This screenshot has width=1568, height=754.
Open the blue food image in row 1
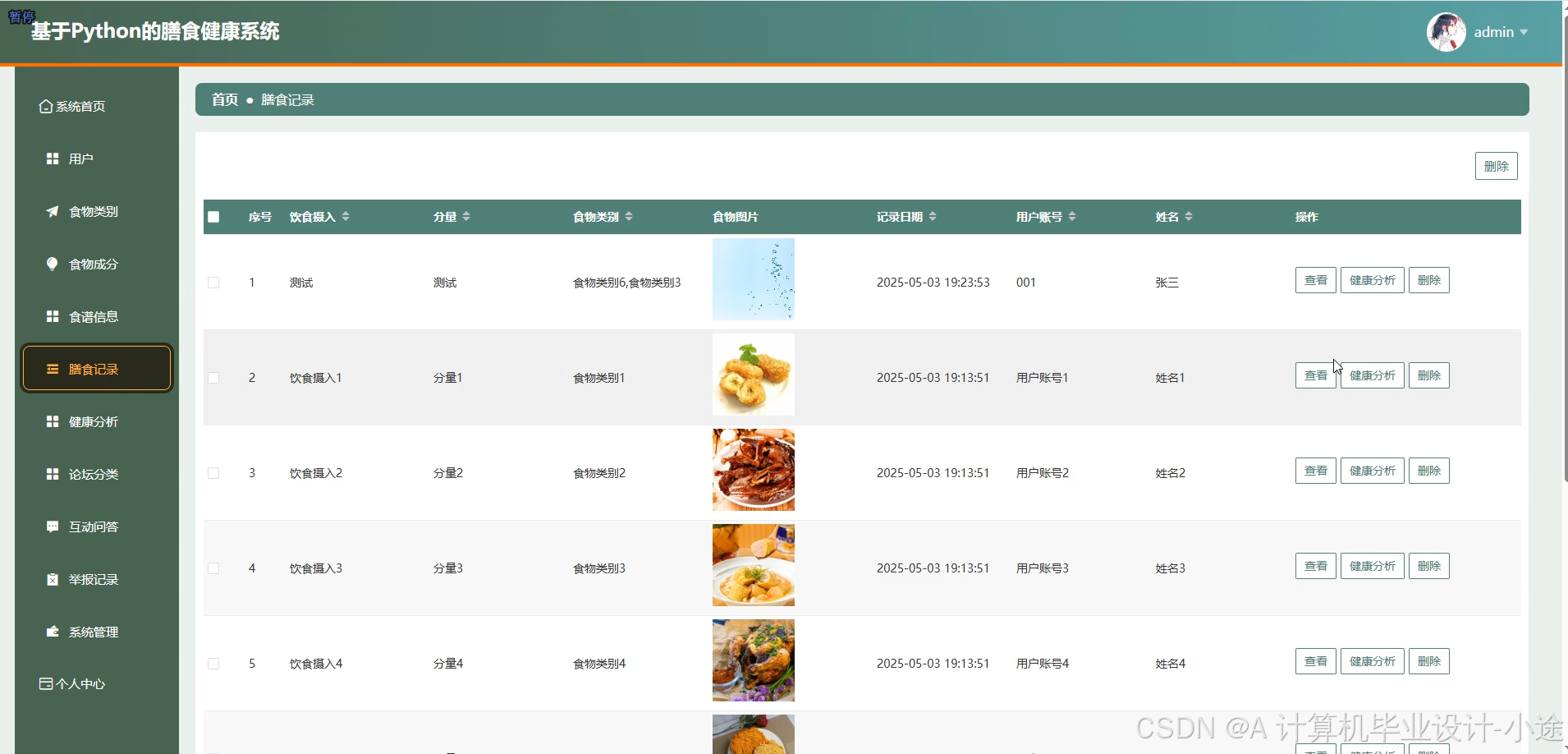coord(753,279)
